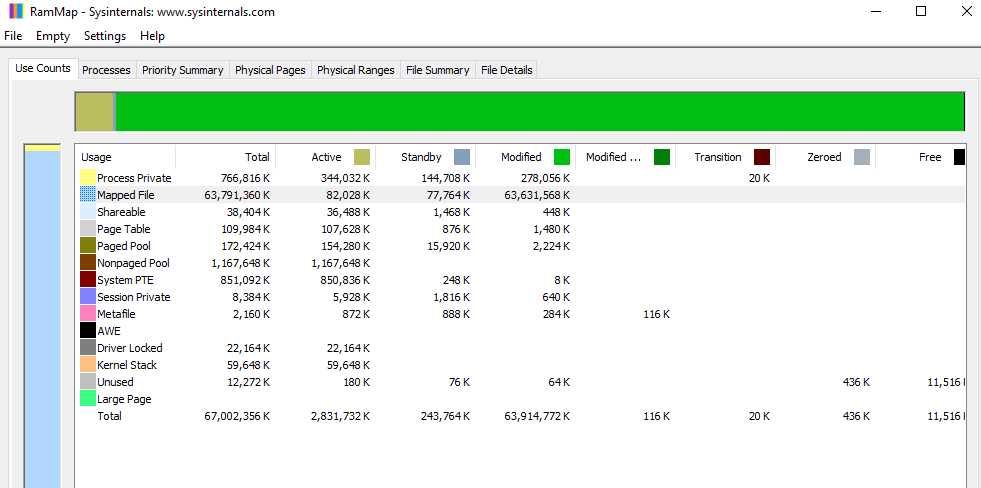Click the Standby column header
This screenshot has height=488, width=981.
[x=425, y=157]
